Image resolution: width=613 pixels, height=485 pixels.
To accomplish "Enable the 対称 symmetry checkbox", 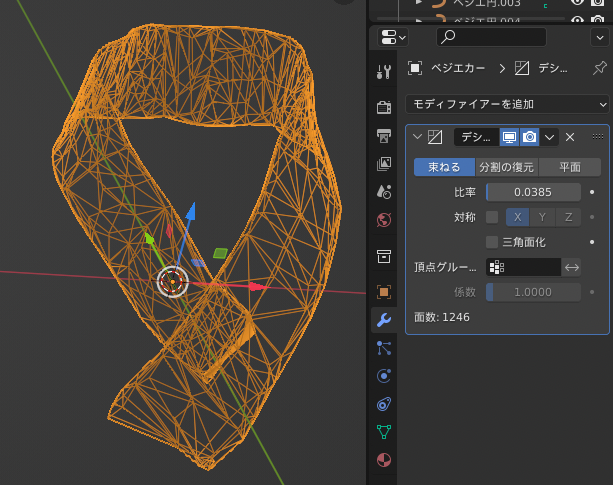I will click(x=492, y=217).
